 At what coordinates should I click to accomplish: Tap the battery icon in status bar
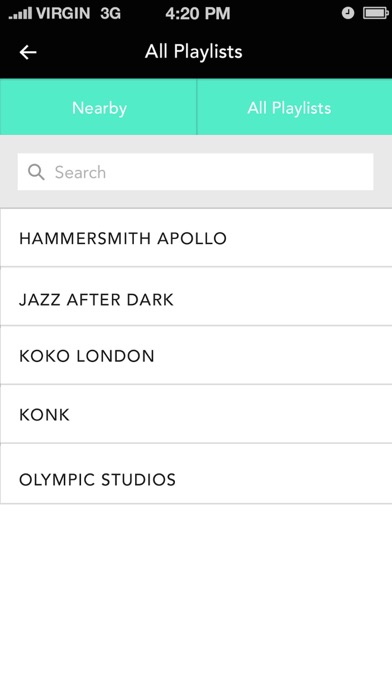point(376,13)
